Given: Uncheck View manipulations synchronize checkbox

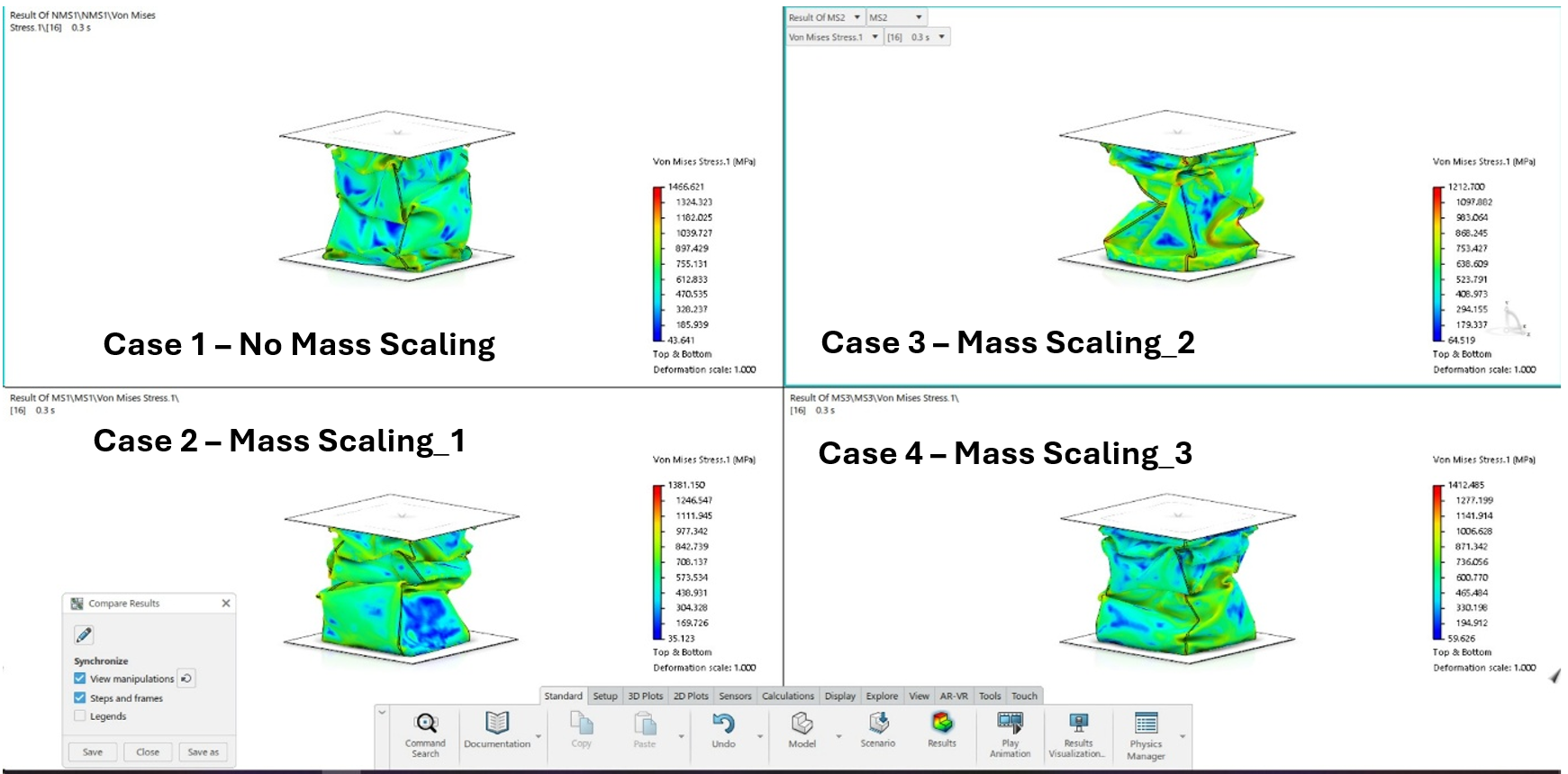Looking at the screenshot, I should click(x=80, y=678).
